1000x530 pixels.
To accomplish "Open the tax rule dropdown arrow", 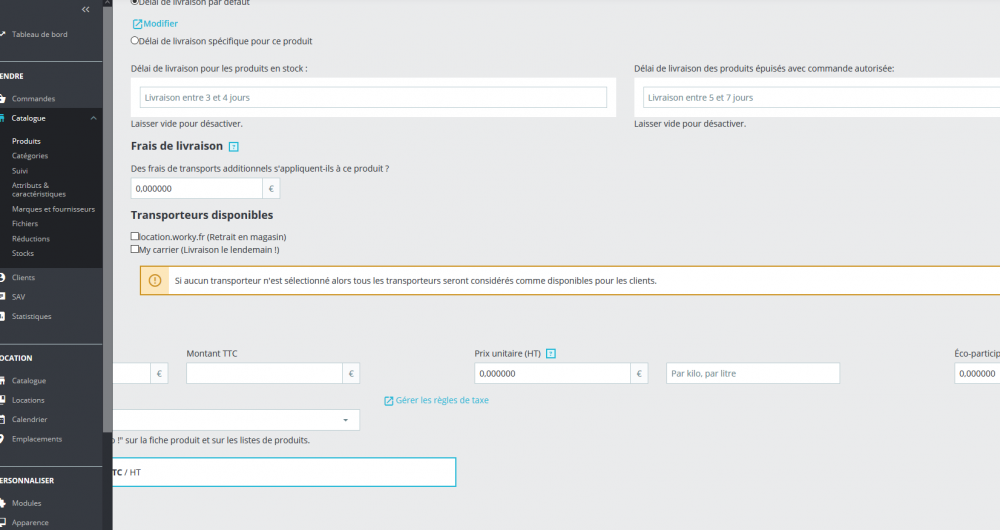I will tap(346, 420).
